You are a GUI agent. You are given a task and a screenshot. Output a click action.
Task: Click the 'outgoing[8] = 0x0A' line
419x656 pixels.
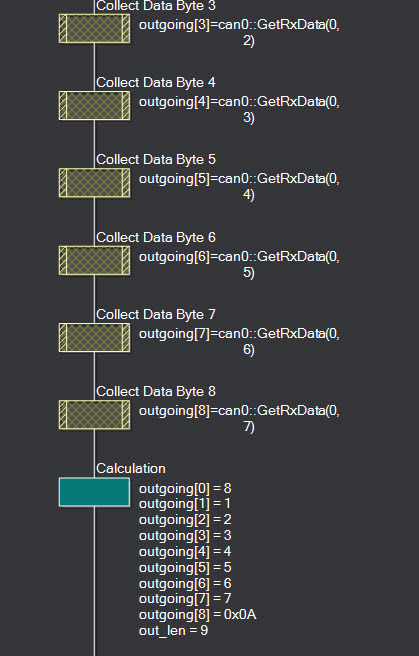[197, 615]
